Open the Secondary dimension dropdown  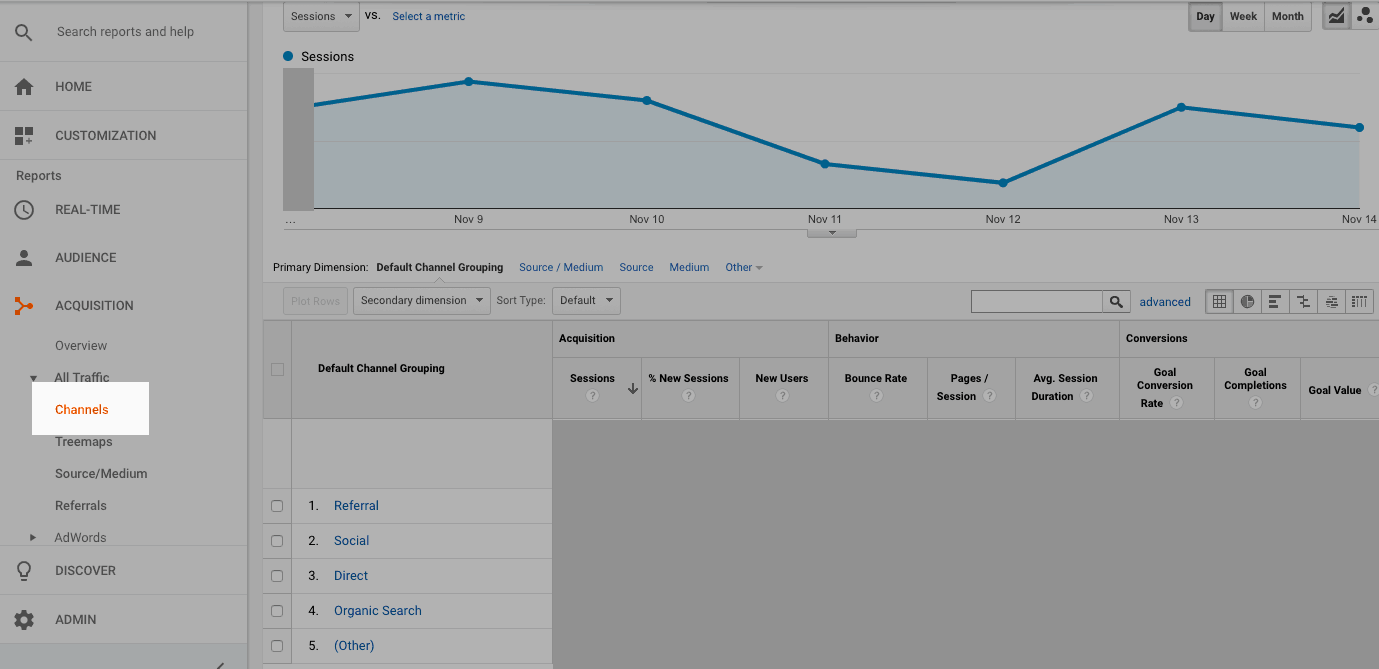pyautogui.click(x=421, y=300)
